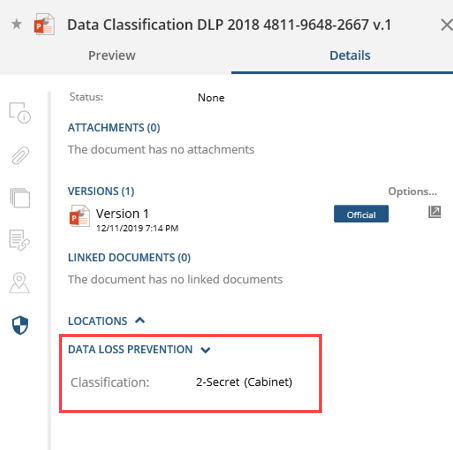This screenshot has height=450, width=453.
Task: Close the document details panel
Action: coord(446,25)
